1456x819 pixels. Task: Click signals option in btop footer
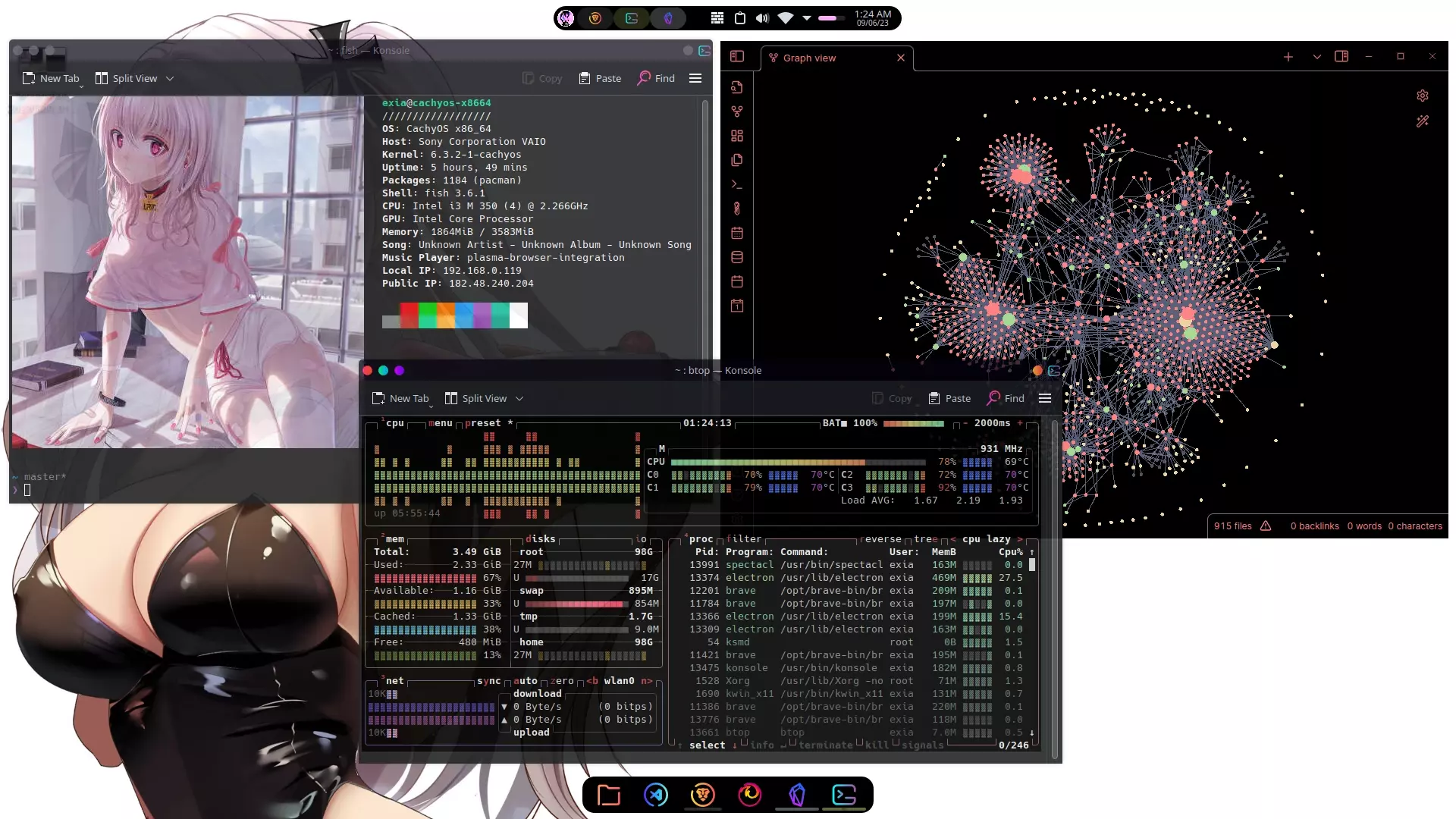click(x=923, y=745)
